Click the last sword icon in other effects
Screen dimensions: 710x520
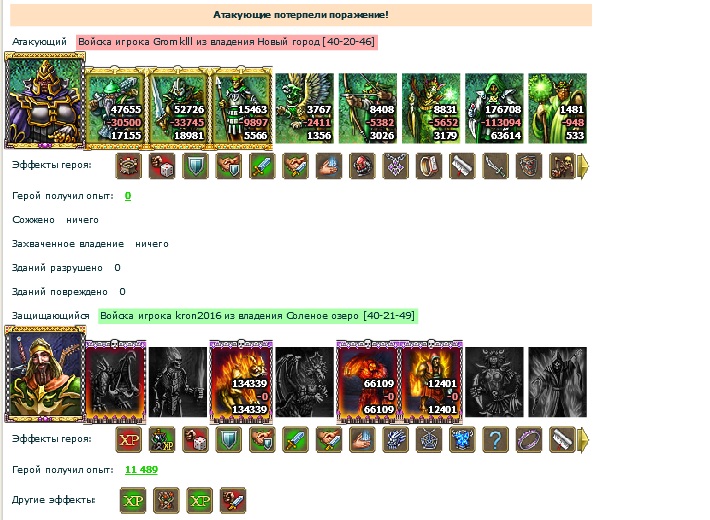(233, 501)
